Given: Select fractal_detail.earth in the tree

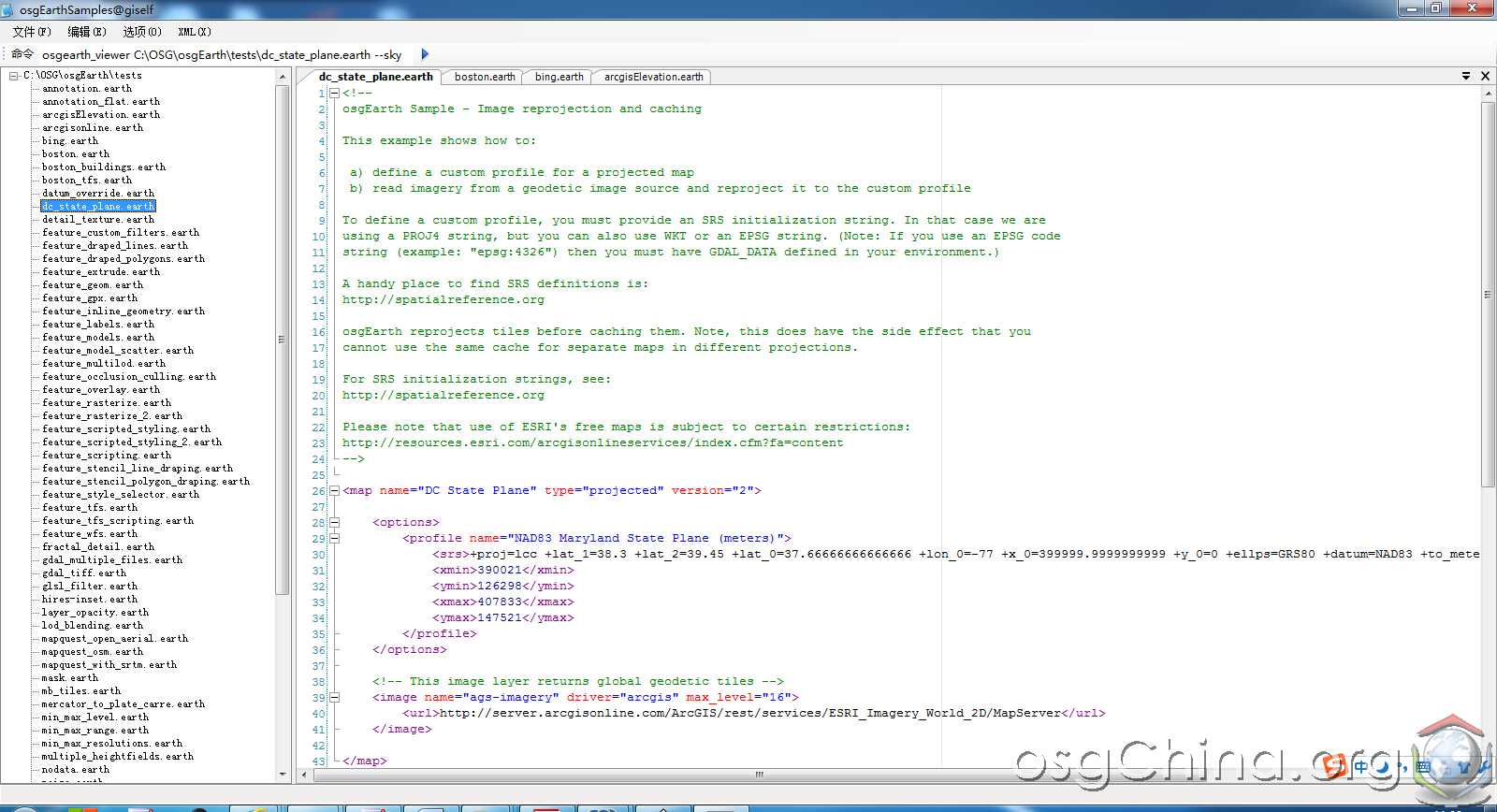Looking at the screenshot, I should tap(97, 546).
